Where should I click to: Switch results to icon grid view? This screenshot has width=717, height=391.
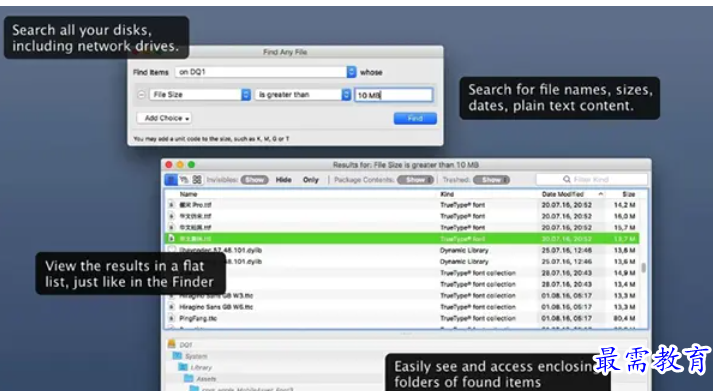(x=197, y=180)
